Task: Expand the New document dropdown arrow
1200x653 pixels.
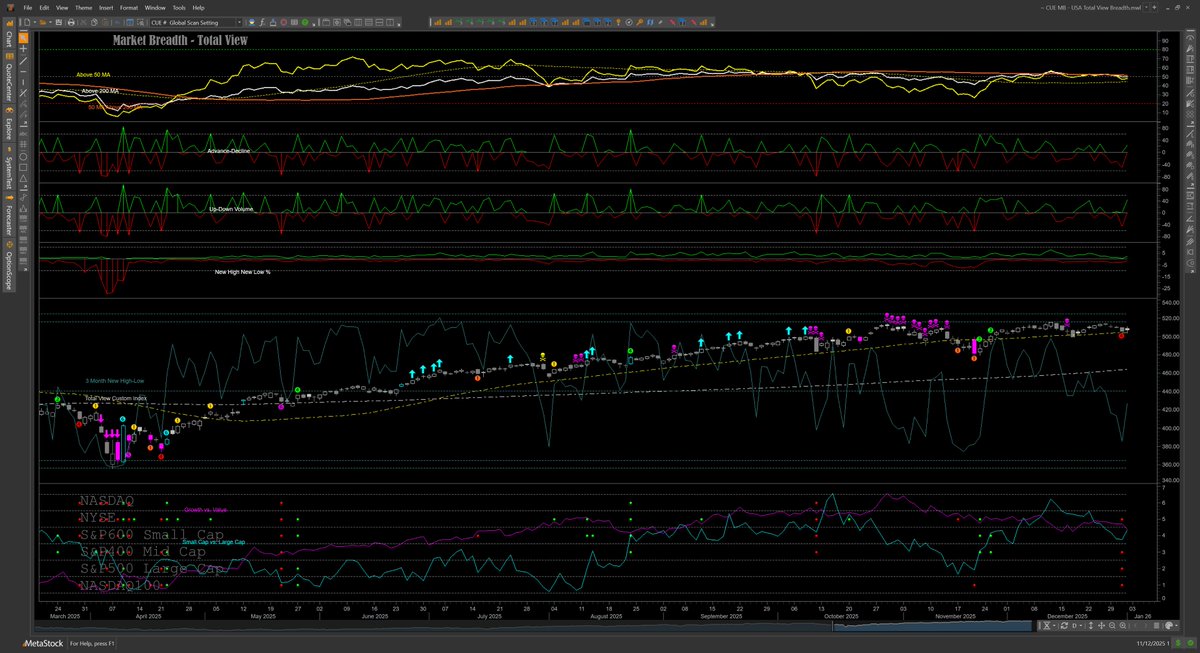Action: pyautogui.click(x=35, y=22)
